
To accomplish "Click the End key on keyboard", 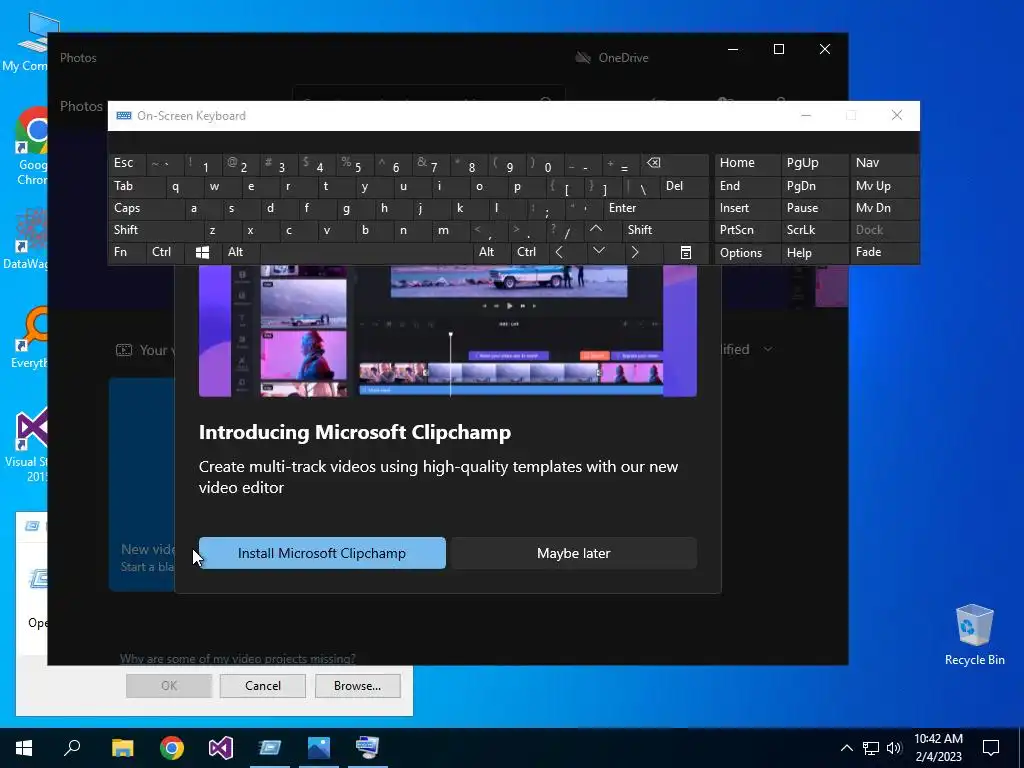I will [746, 186].
